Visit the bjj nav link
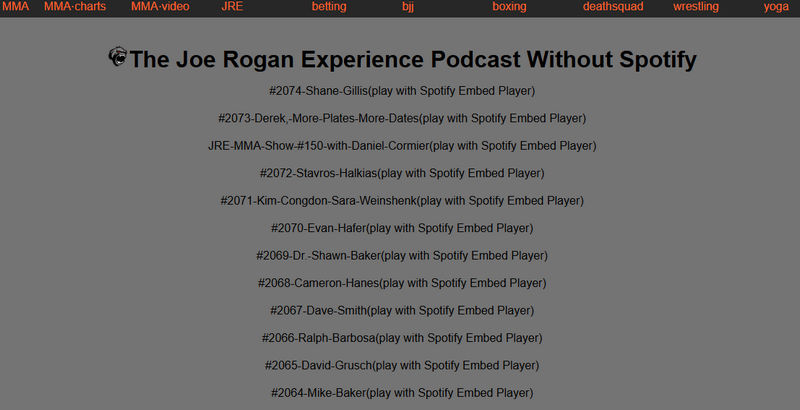Screen dimensions: 800x410 pos(408,7)
